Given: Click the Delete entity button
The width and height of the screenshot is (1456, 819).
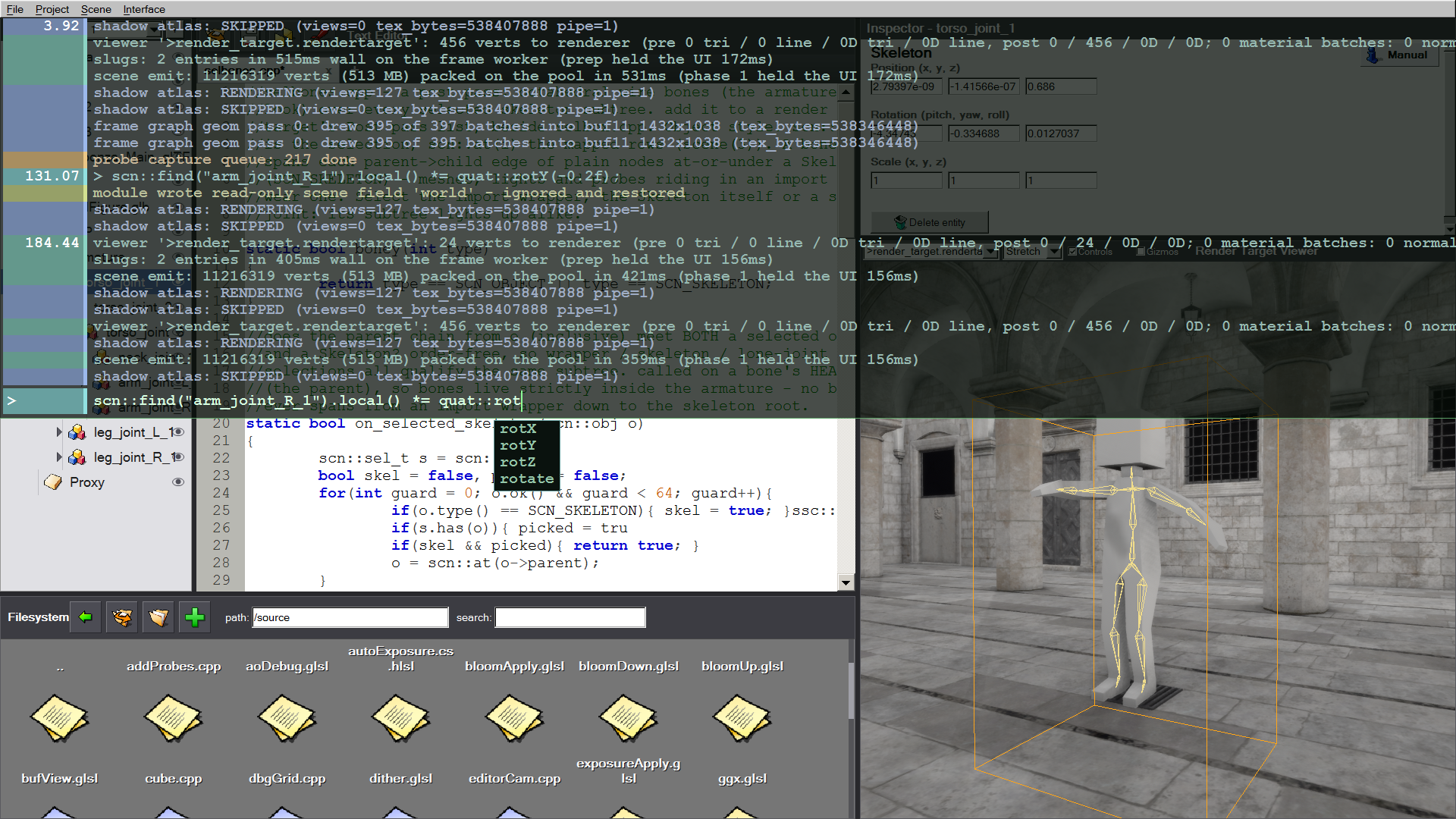Looking at the screenshot, I should [x=930, y=222].
